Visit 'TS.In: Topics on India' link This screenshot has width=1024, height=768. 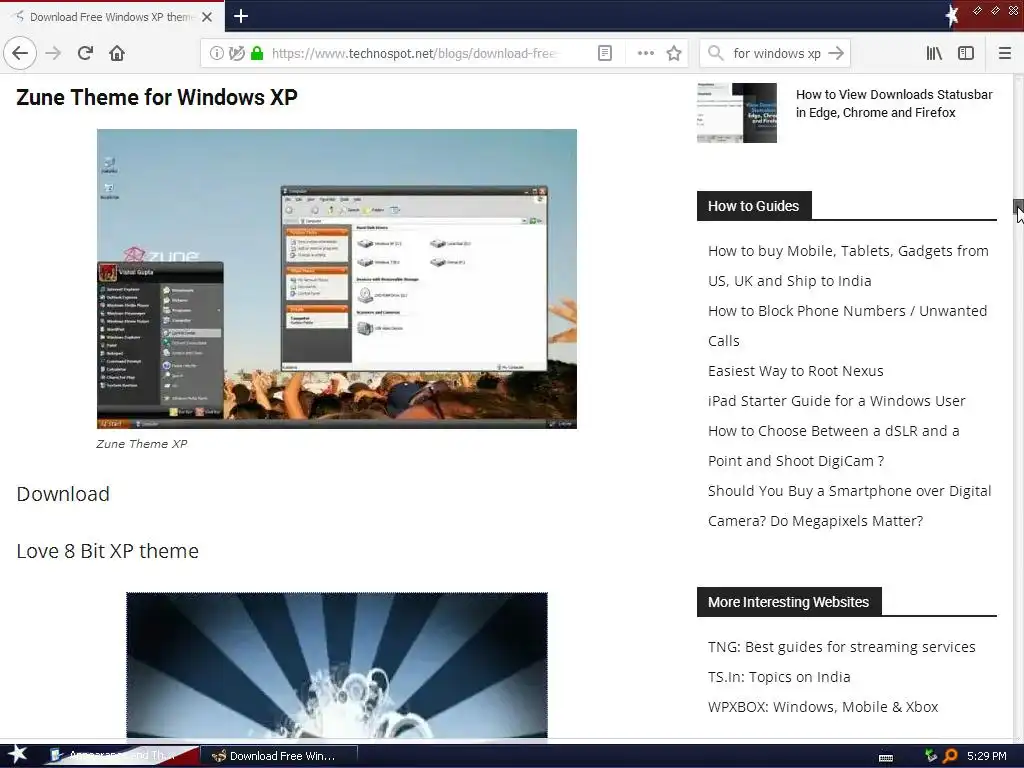click(779, 677)
